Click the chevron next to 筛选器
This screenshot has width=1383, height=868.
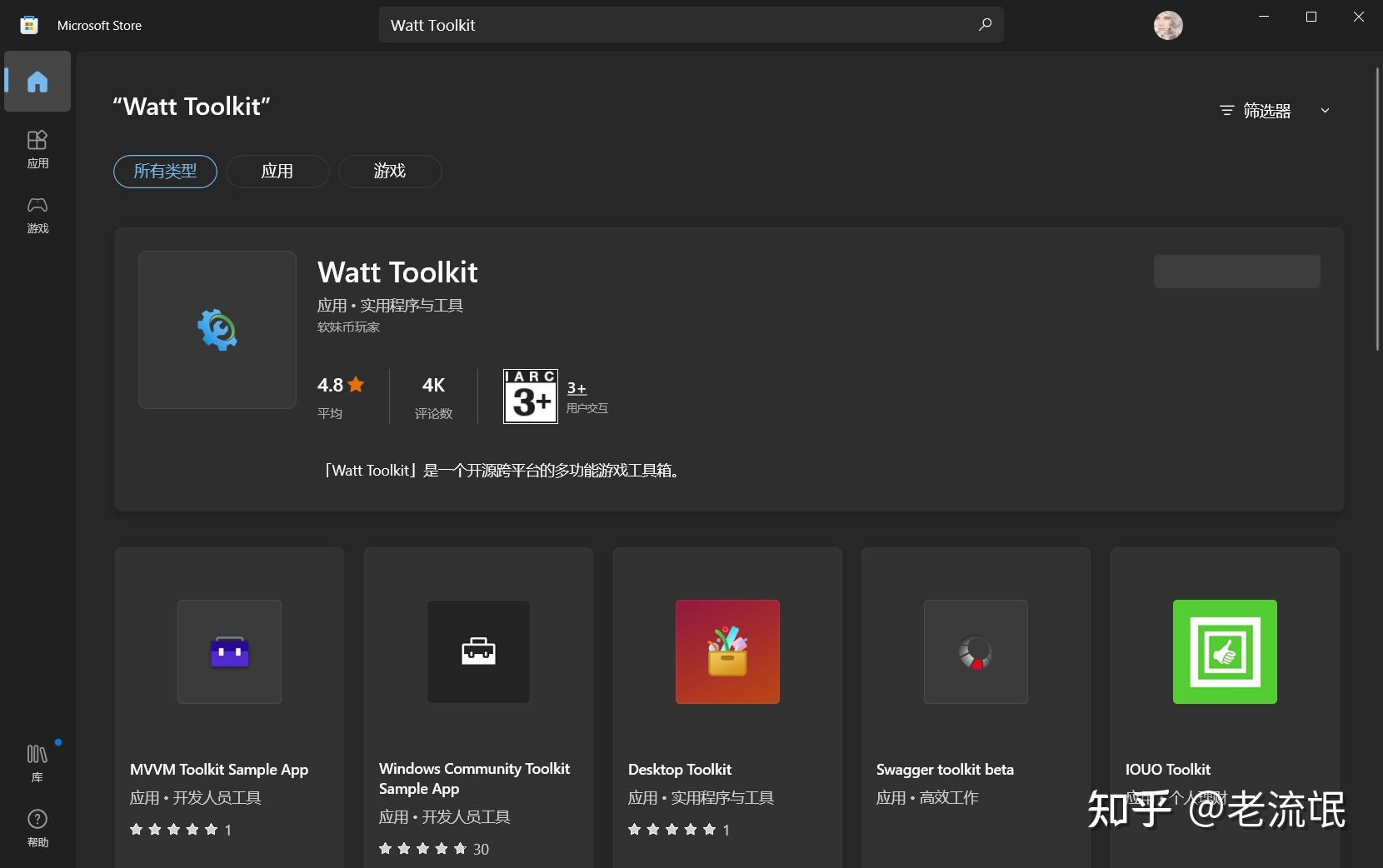click(x=1325, y=111)
